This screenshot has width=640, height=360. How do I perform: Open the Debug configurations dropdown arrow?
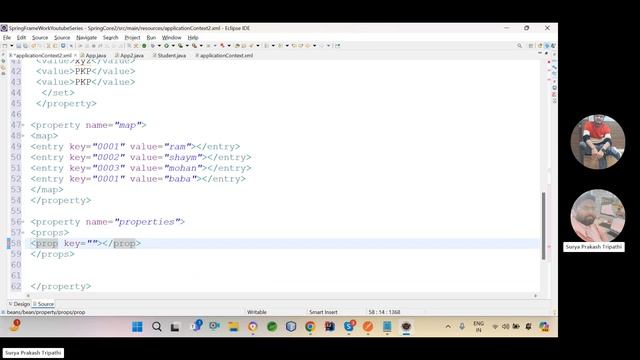159,46
